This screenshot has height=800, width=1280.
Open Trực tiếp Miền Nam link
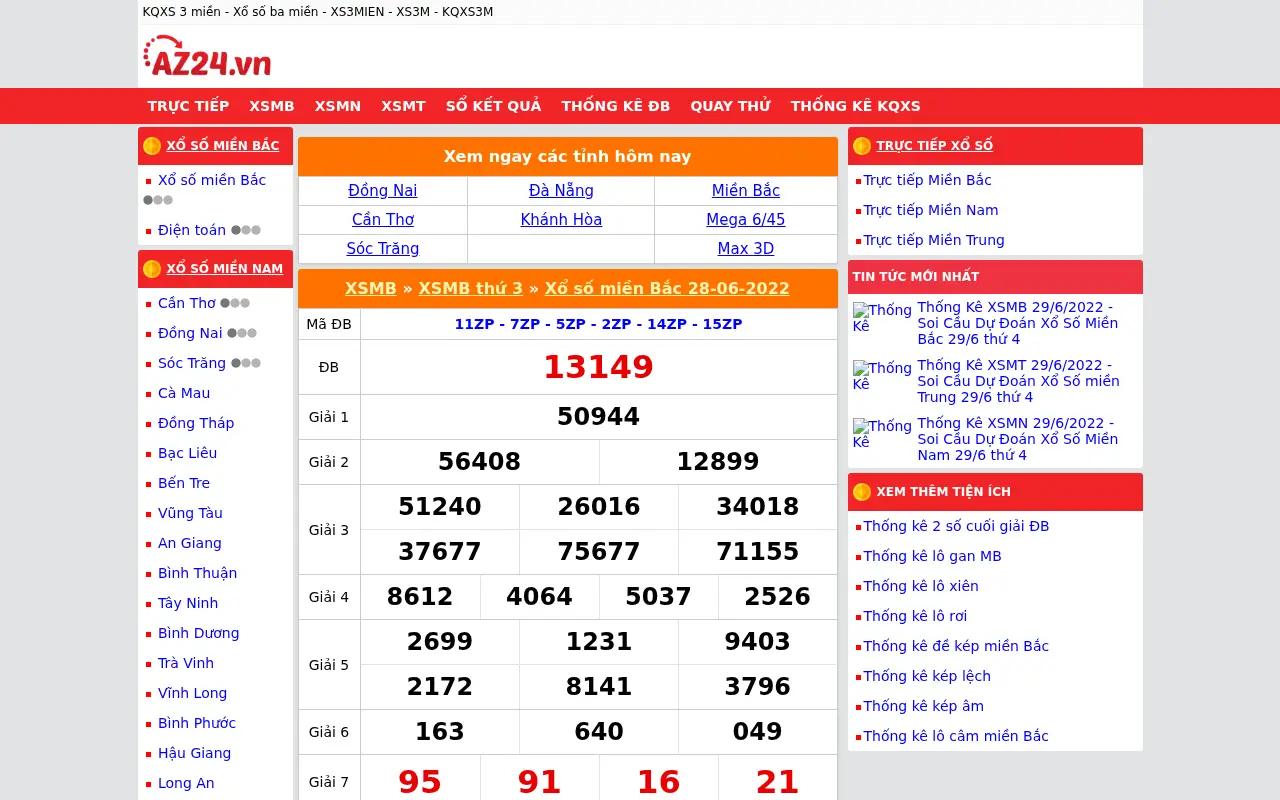[931, 210]
